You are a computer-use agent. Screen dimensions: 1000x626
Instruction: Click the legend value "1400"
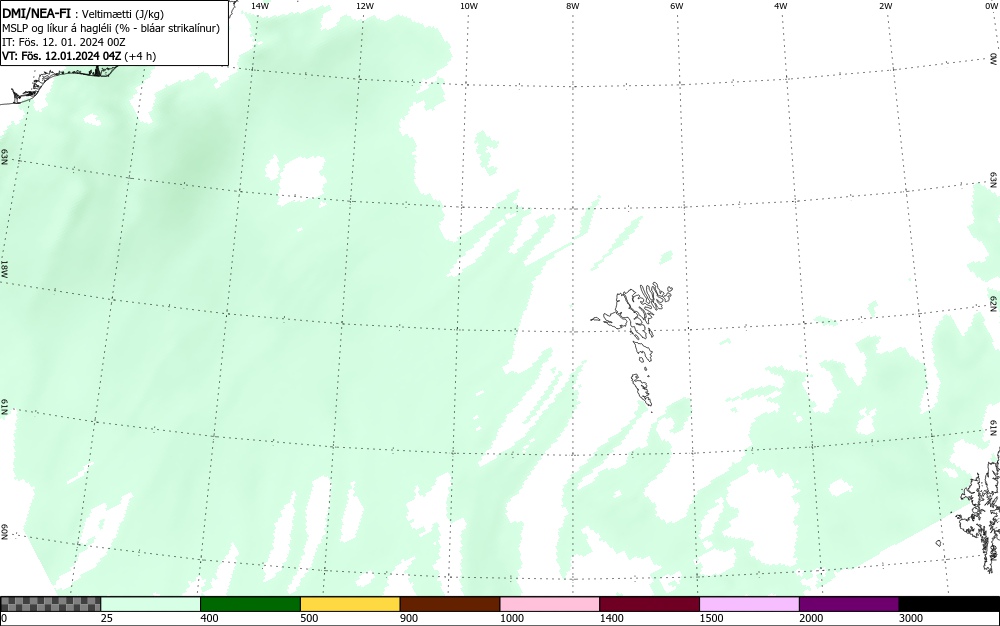click(611, 618)
